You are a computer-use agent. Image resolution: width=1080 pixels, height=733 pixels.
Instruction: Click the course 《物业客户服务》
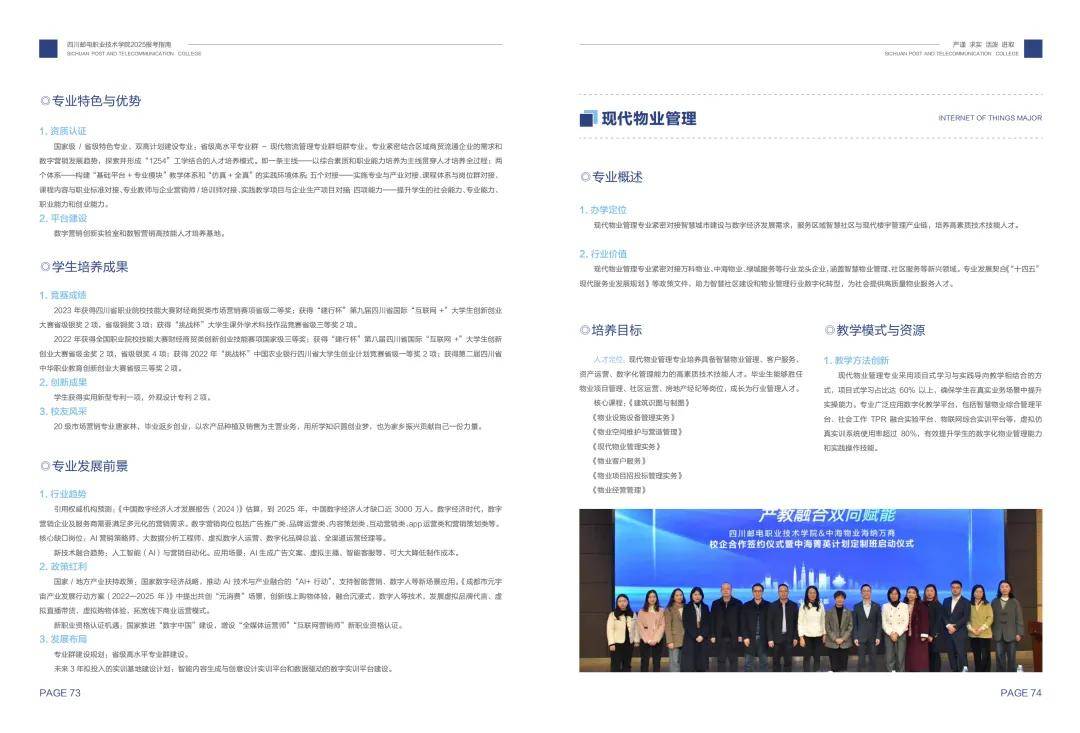619,462
